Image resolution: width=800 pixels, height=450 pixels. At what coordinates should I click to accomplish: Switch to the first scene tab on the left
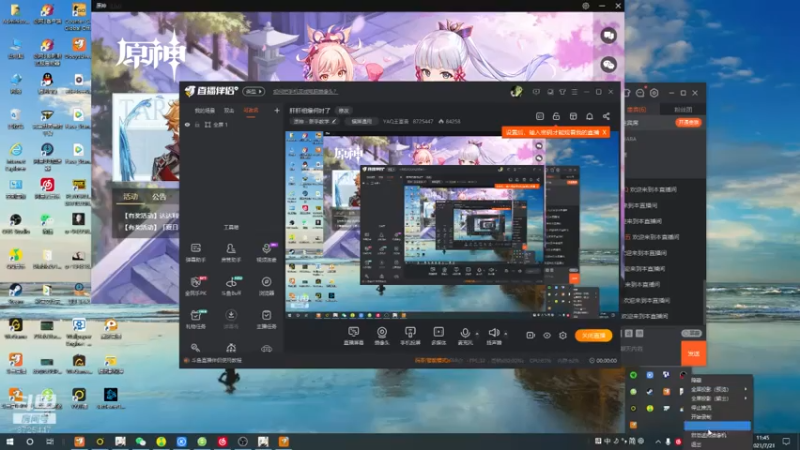tap(205, 110)
